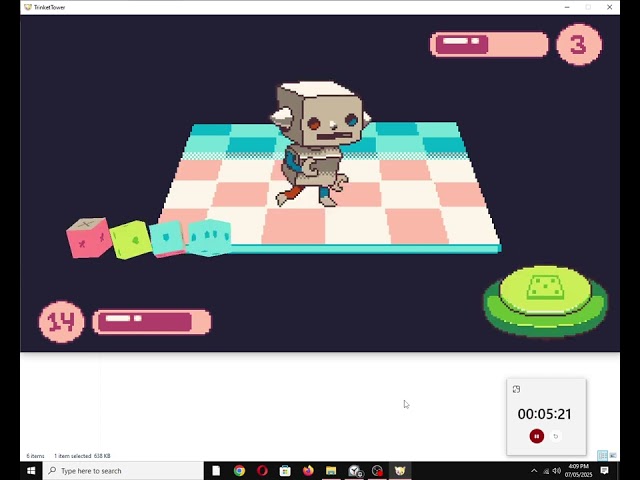The image size is (640, 480).
Task: Click the TrinketTower cat taskbar icon
Action: 400,471
